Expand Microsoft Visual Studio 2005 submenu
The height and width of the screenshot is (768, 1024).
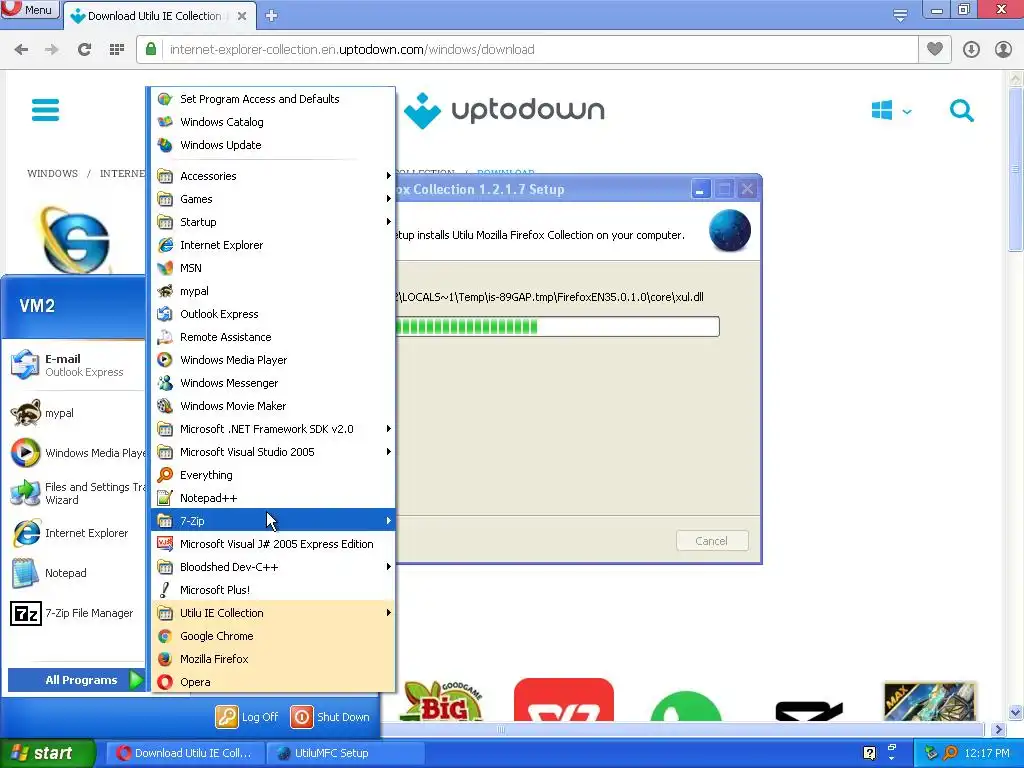[273, 452]
